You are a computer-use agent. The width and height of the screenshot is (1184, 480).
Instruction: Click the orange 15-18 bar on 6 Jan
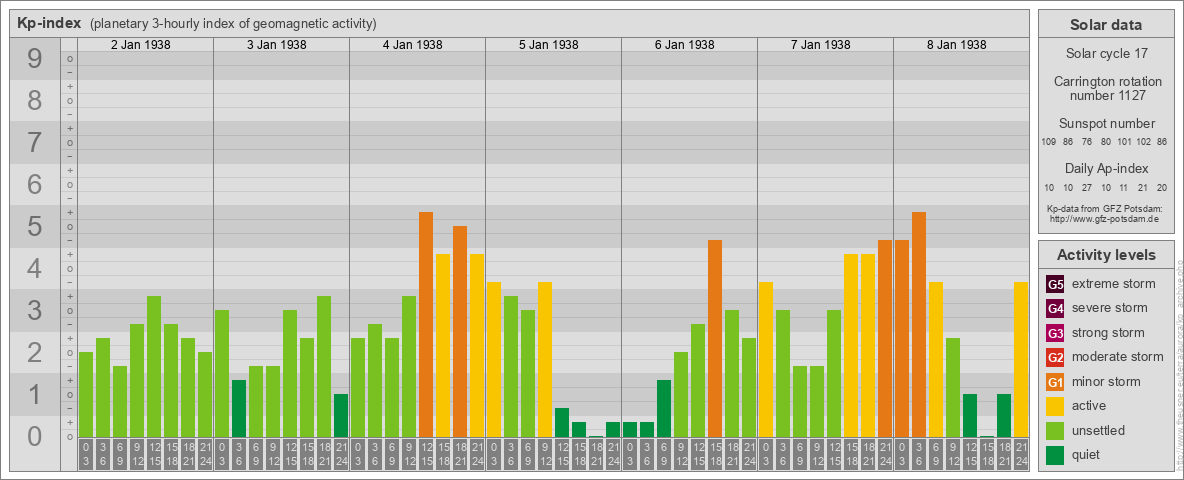715,339
